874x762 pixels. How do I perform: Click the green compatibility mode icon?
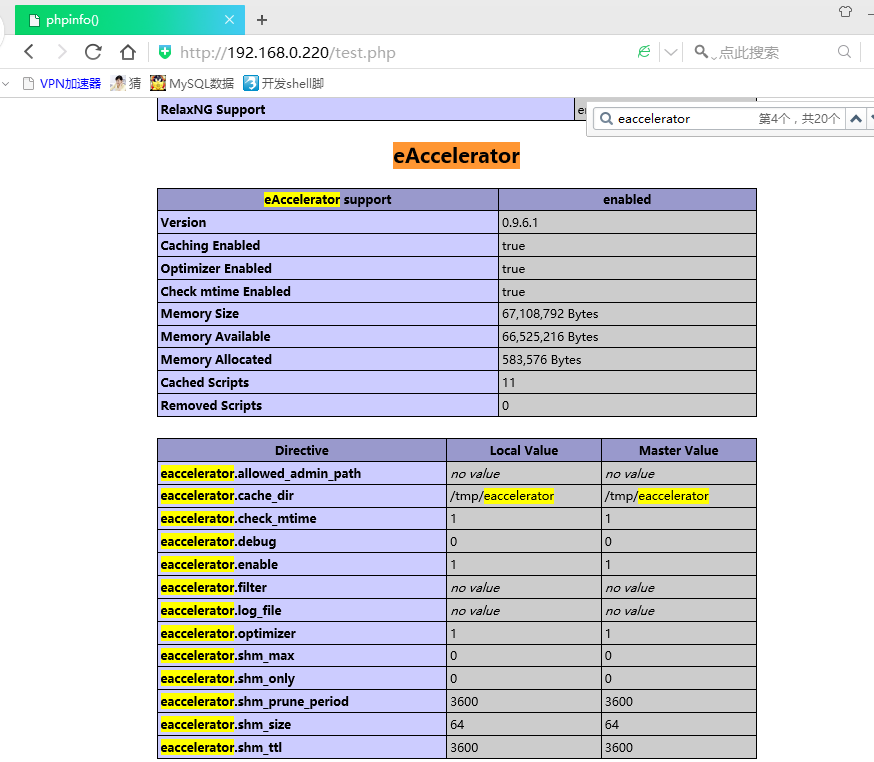click(x=644, y=52)
